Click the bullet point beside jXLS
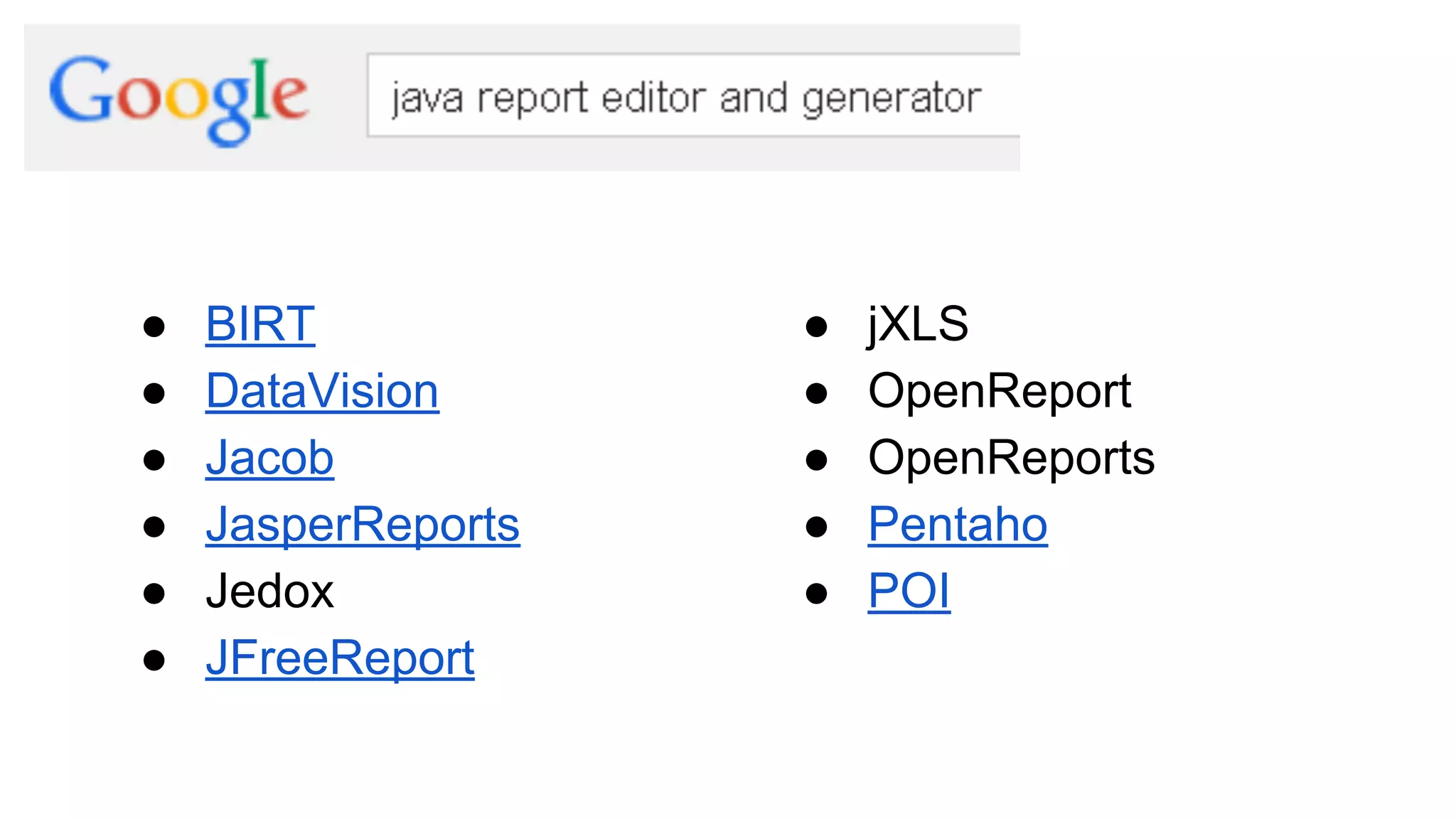 [817, 327]
